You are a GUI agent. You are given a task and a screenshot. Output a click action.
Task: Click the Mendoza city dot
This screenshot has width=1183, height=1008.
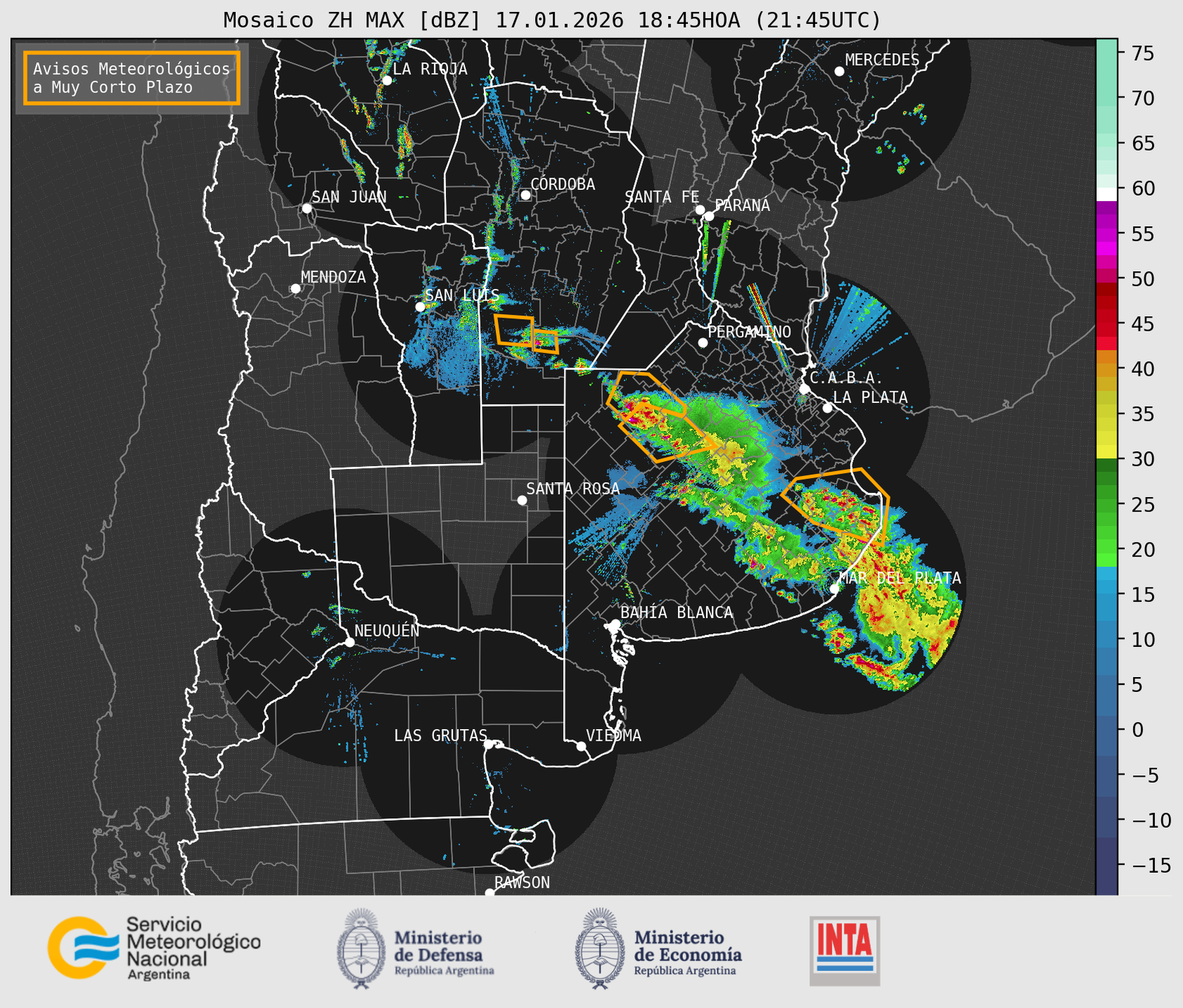(295, 289)
